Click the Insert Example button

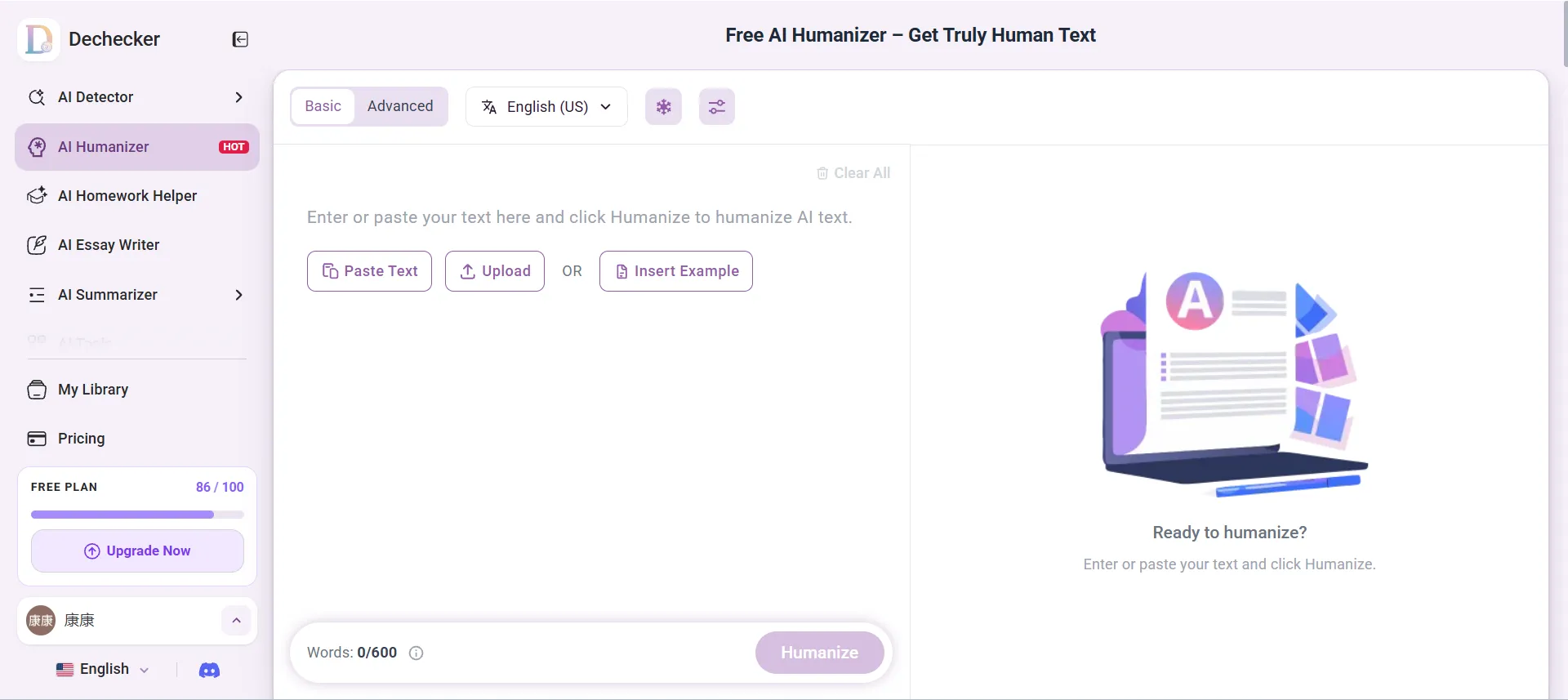click(x=676, y=271)
